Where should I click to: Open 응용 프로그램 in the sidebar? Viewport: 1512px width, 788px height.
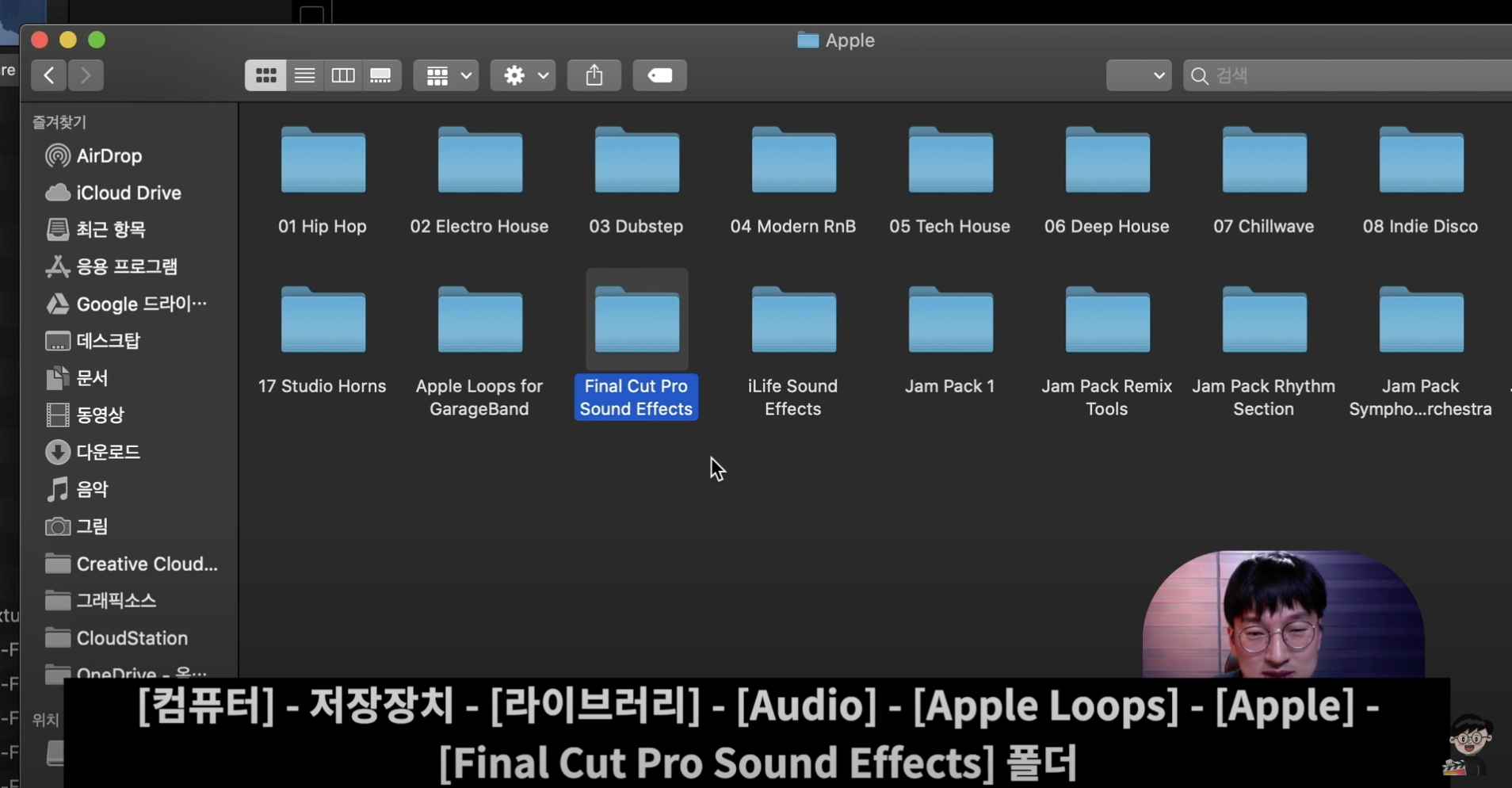tap(112, 266)
